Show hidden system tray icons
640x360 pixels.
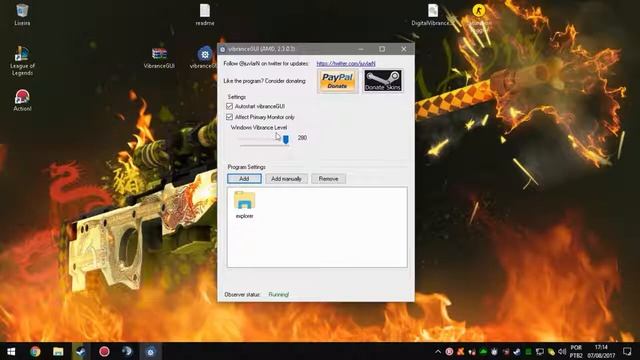pos(438,351)
